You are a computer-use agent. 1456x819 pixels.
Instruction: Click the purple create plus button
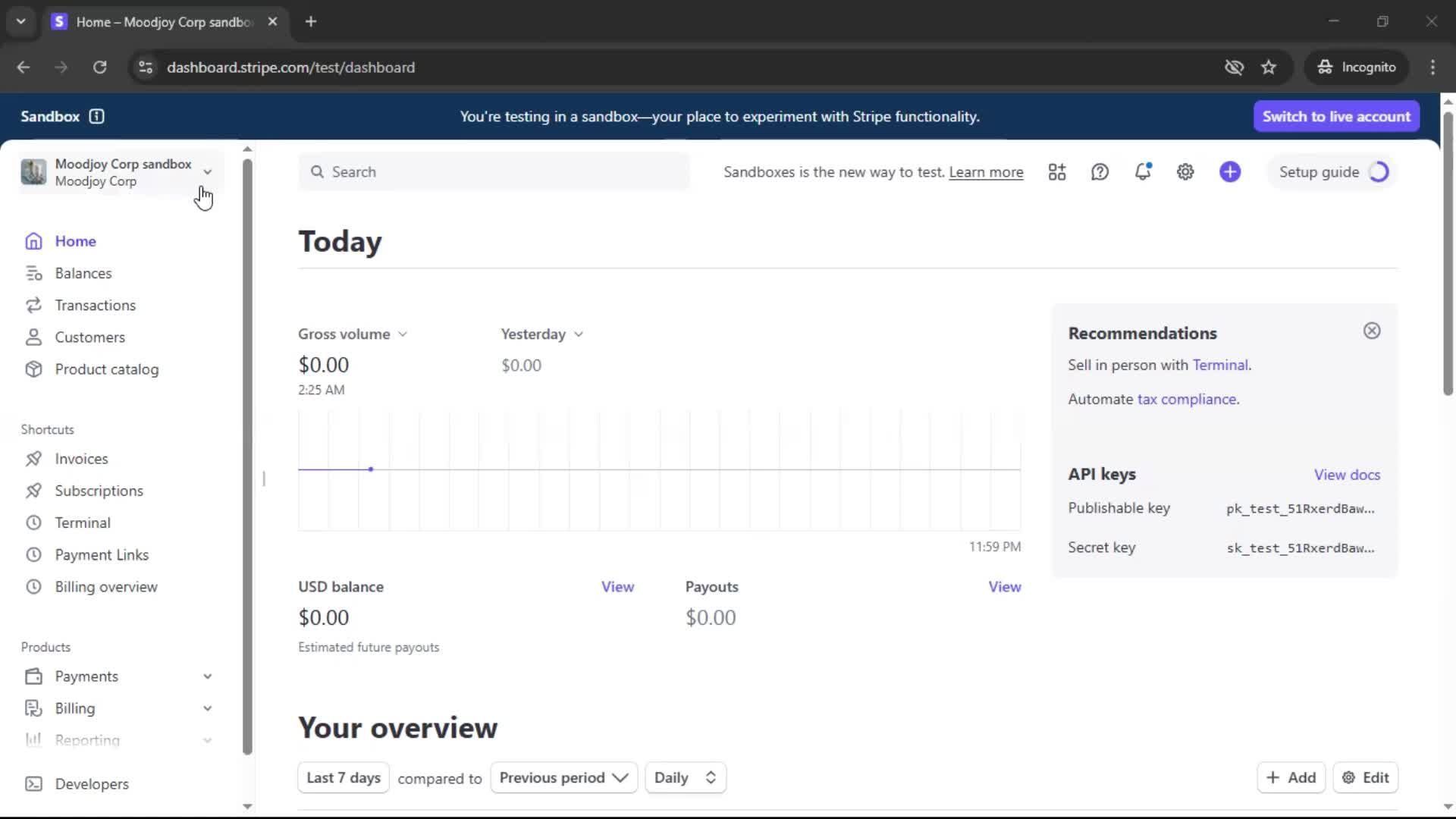tap(1230, 172)
